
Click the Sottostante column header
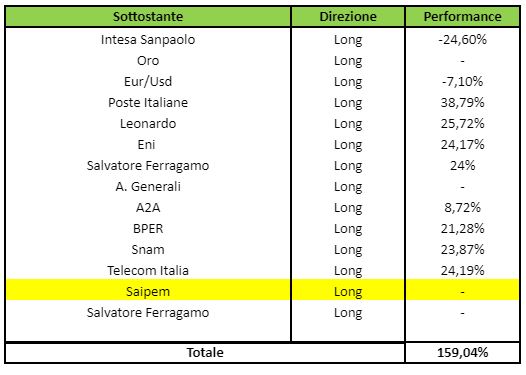coord(148,16)
